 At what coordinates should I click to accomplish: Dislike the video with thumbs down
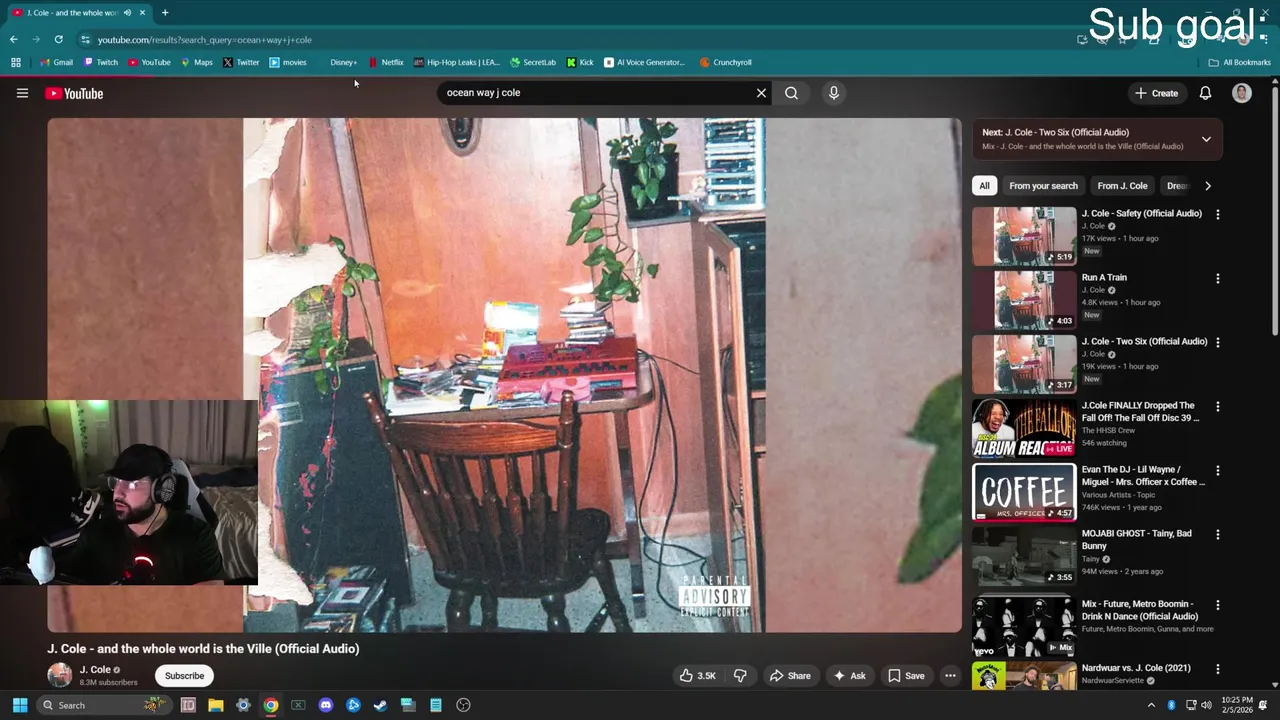click(740, 676)
